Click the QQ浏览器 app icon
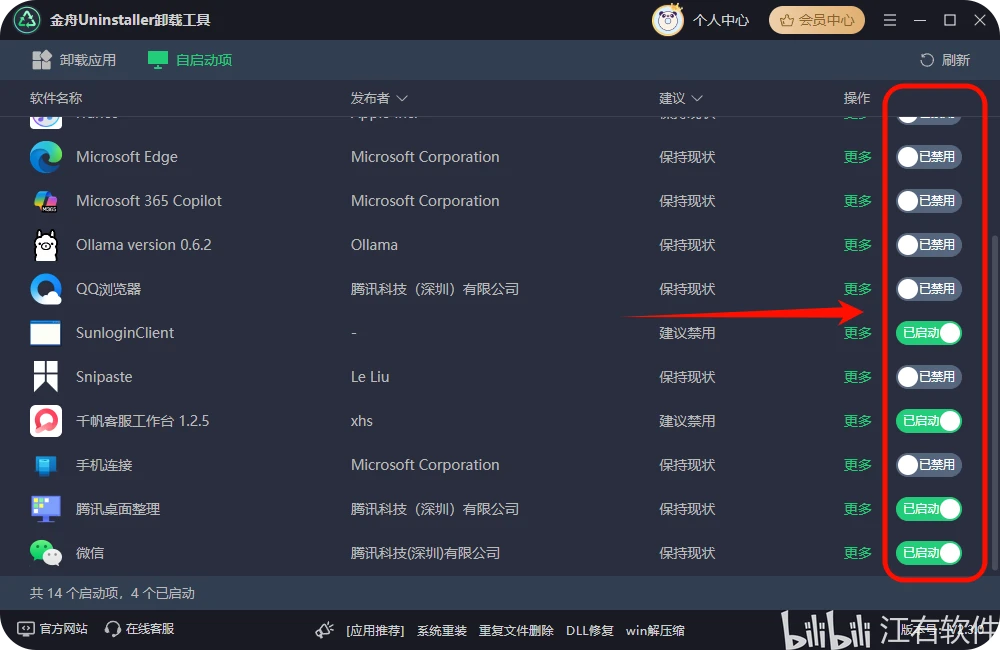The image size is (1000, 650). pos(46,289)
